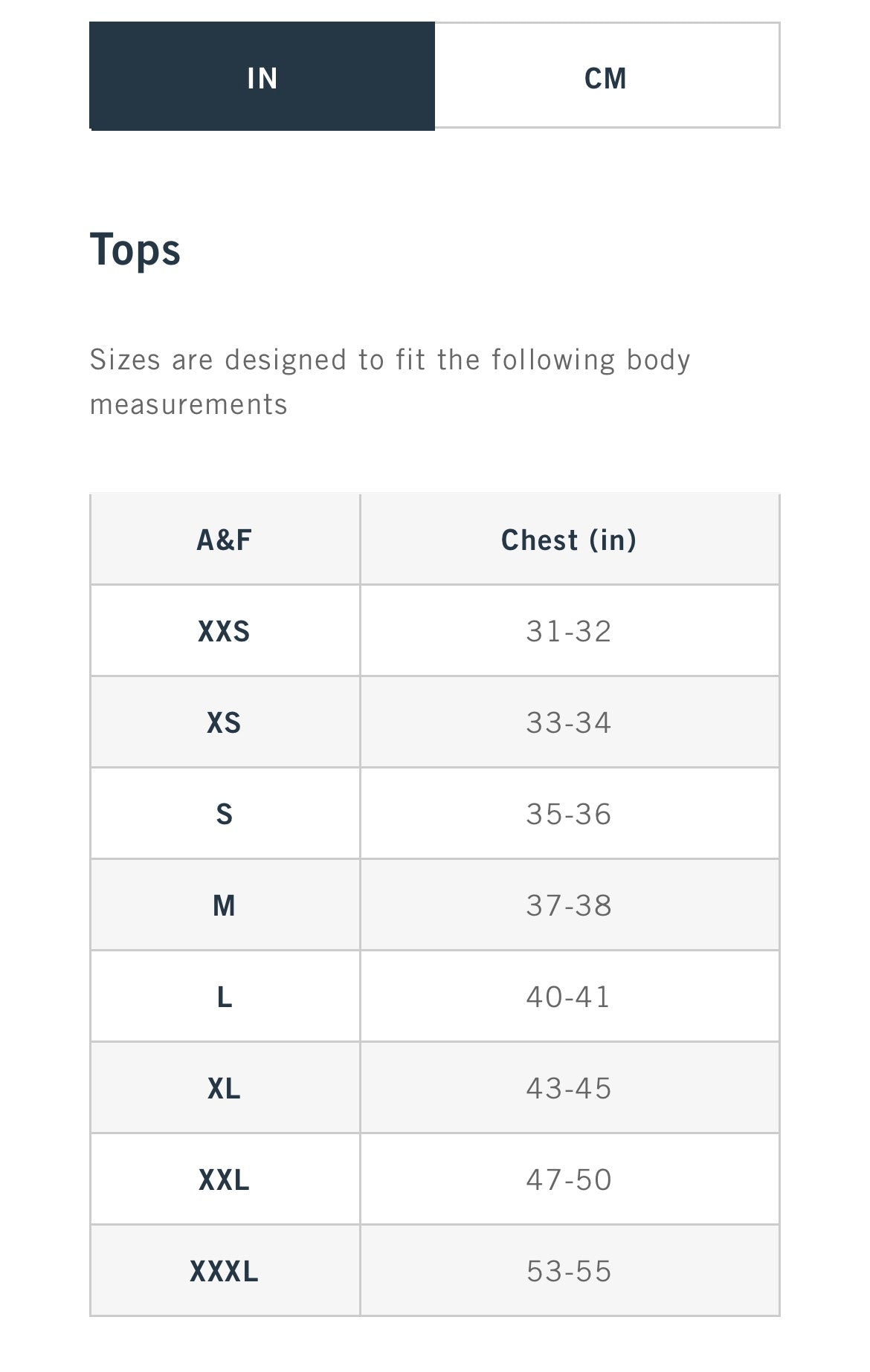Select the L size row label
Image resolution: width=870 pixels, height=1372 pixels.
click(x=225, y=997)
